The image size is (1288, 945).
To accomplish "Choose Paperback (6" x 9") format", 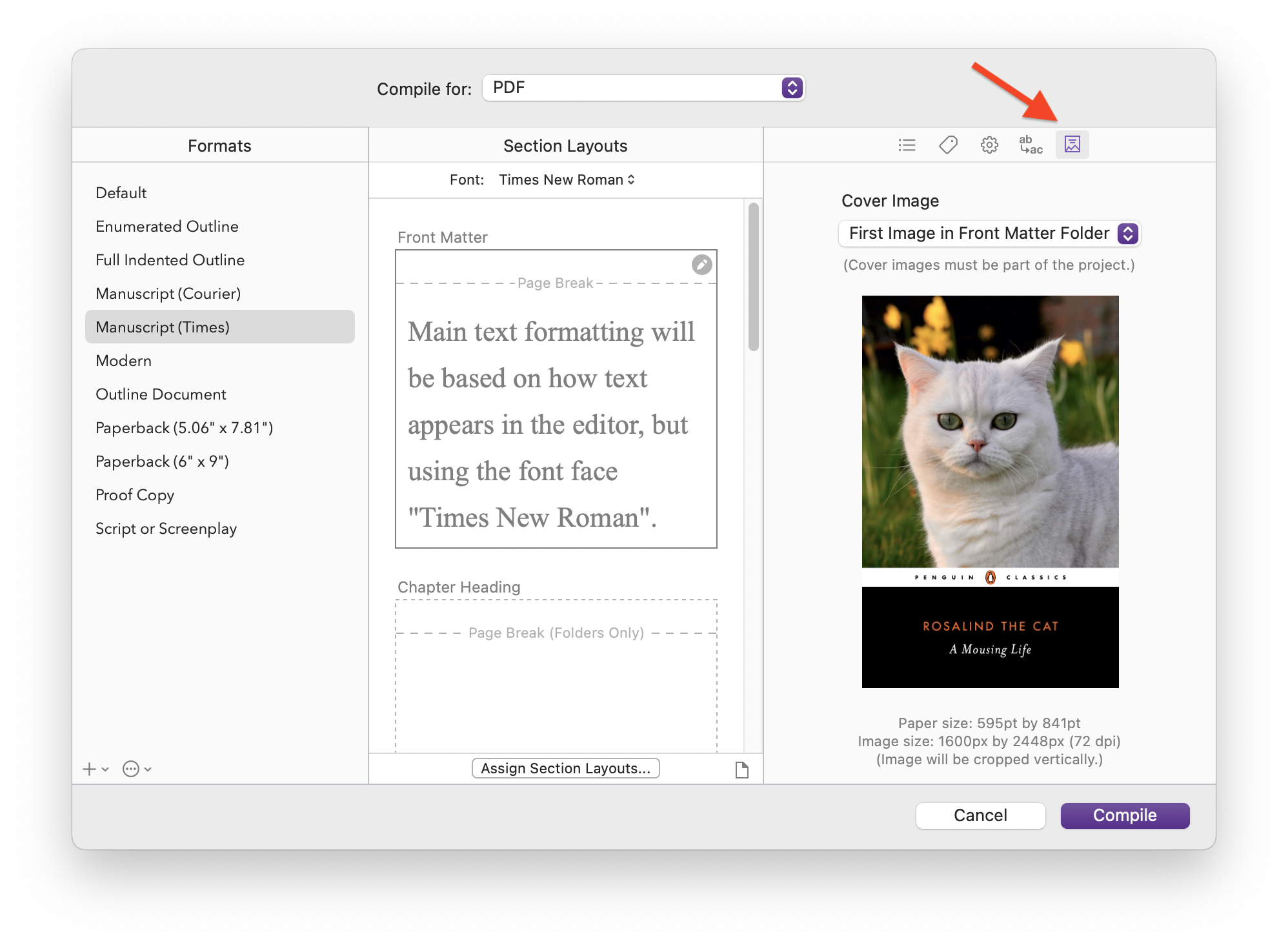I will coord(162,462).
